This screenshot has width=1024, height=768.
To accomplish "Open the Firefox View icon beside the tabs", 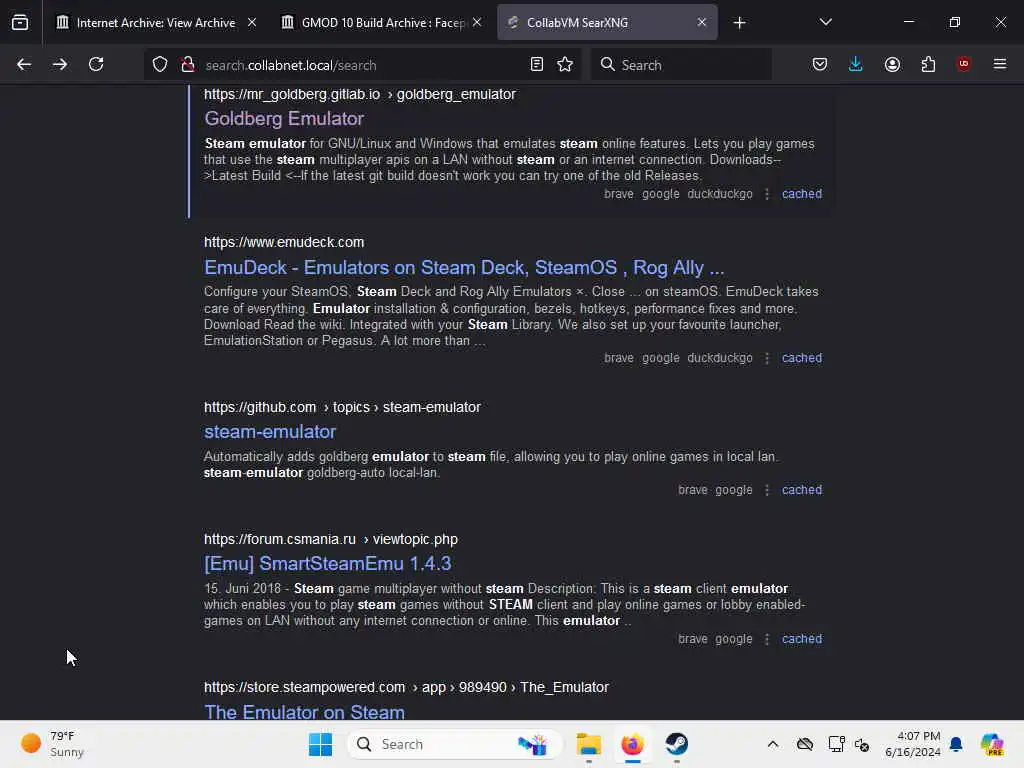I will (20, 22).
